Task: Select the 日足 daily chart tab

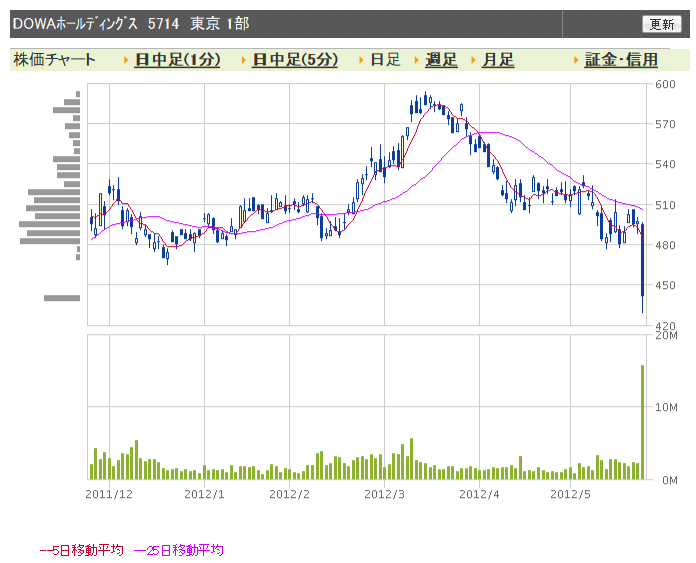Action: click(x=385, y=59)
